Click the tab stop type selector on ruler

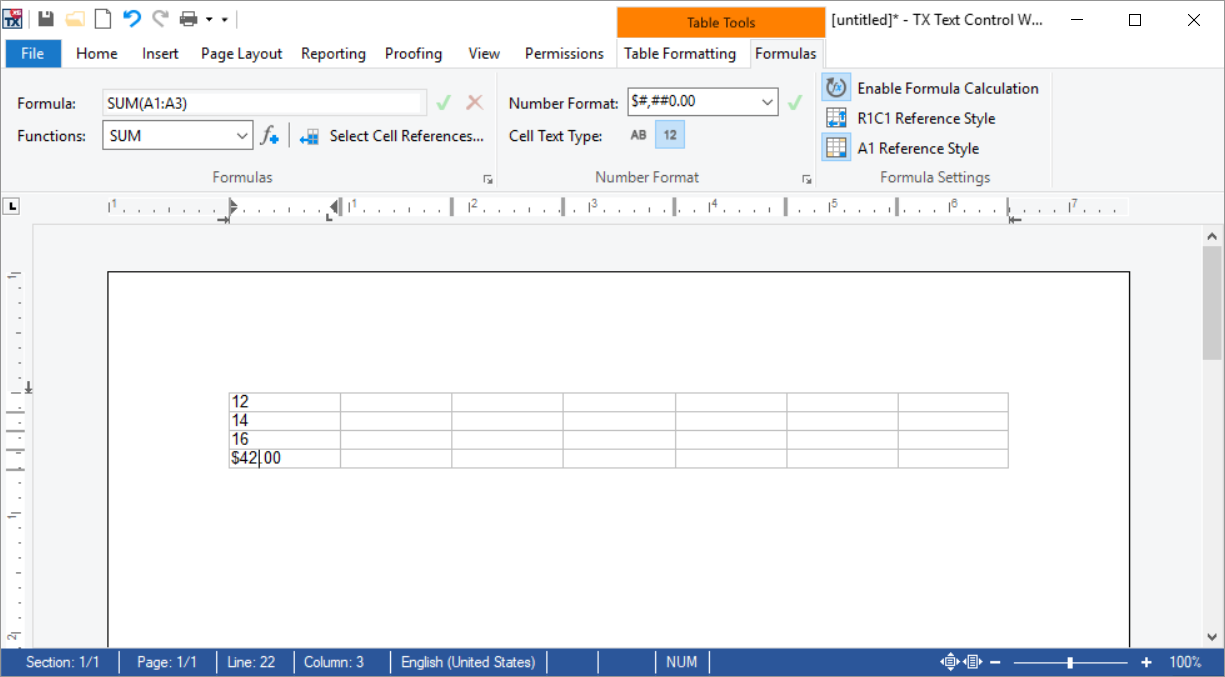tap(12, 207)
